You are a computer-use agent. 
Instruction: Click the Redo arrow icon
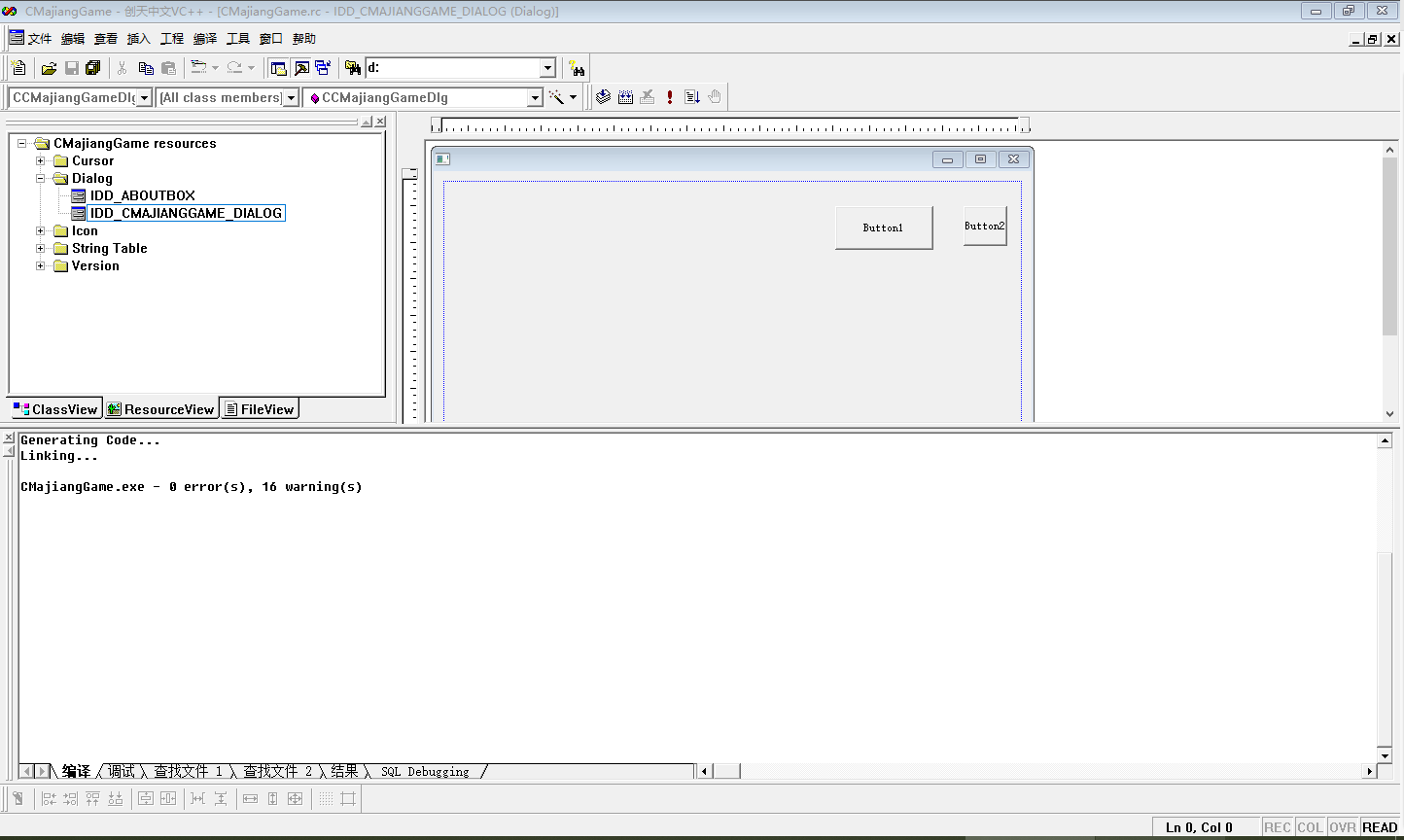tap(234, 68)
